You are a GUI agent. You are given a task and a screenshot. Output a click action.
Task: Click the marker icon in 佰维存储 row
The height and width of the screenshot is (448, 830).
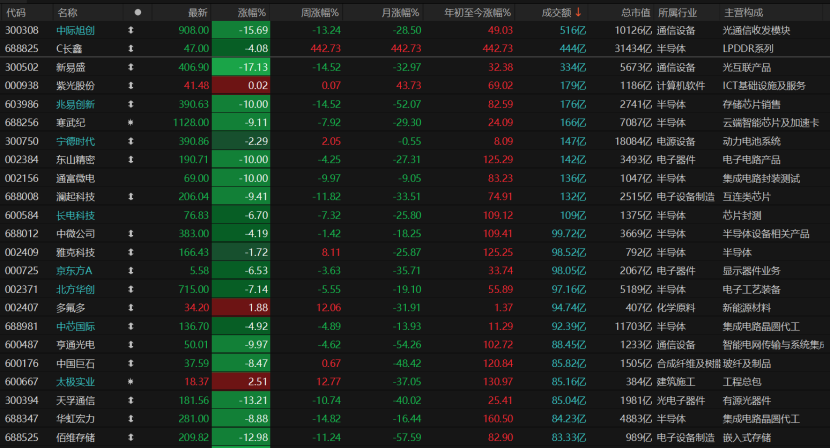click(x=131, y=438)
